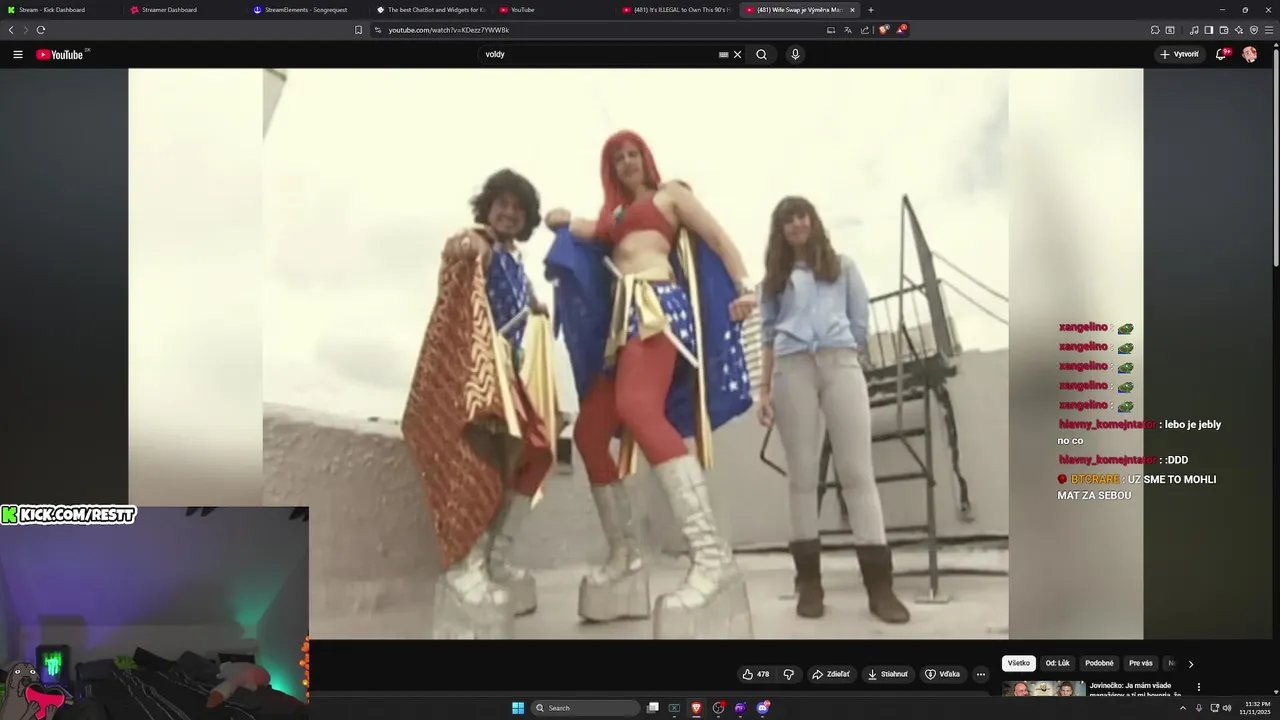Go to YouTube home via logo
The image size is (1280, 720).
(x=60, y=54)
